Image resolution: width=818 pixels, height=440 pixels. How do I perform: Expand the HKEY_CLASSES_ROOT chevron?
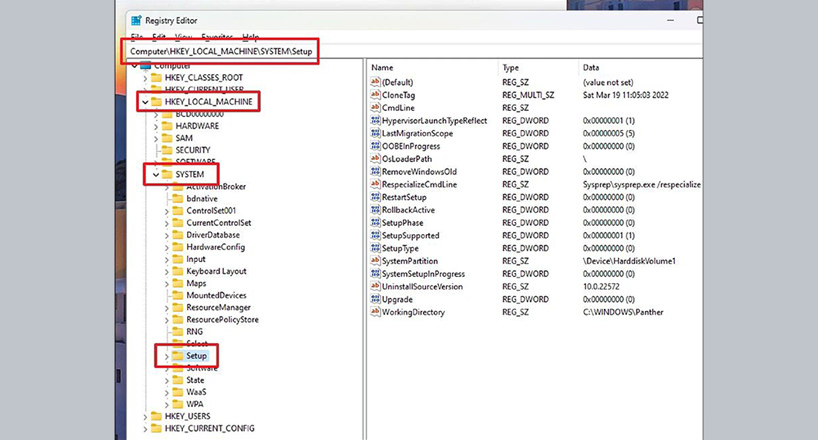pyautogui.click(x=145, y=78)
